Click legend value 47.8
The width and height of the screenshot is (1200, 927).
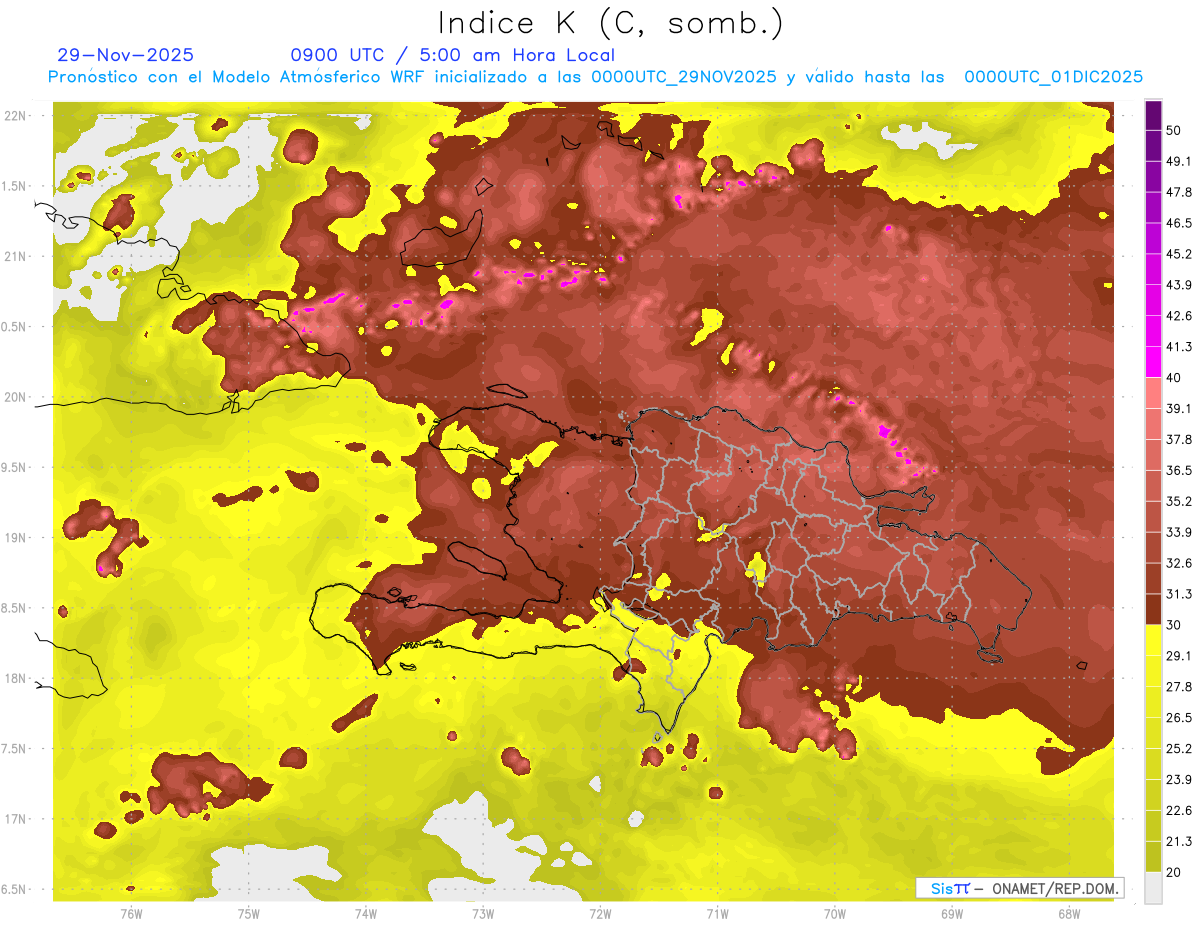tap(1179, 192)
